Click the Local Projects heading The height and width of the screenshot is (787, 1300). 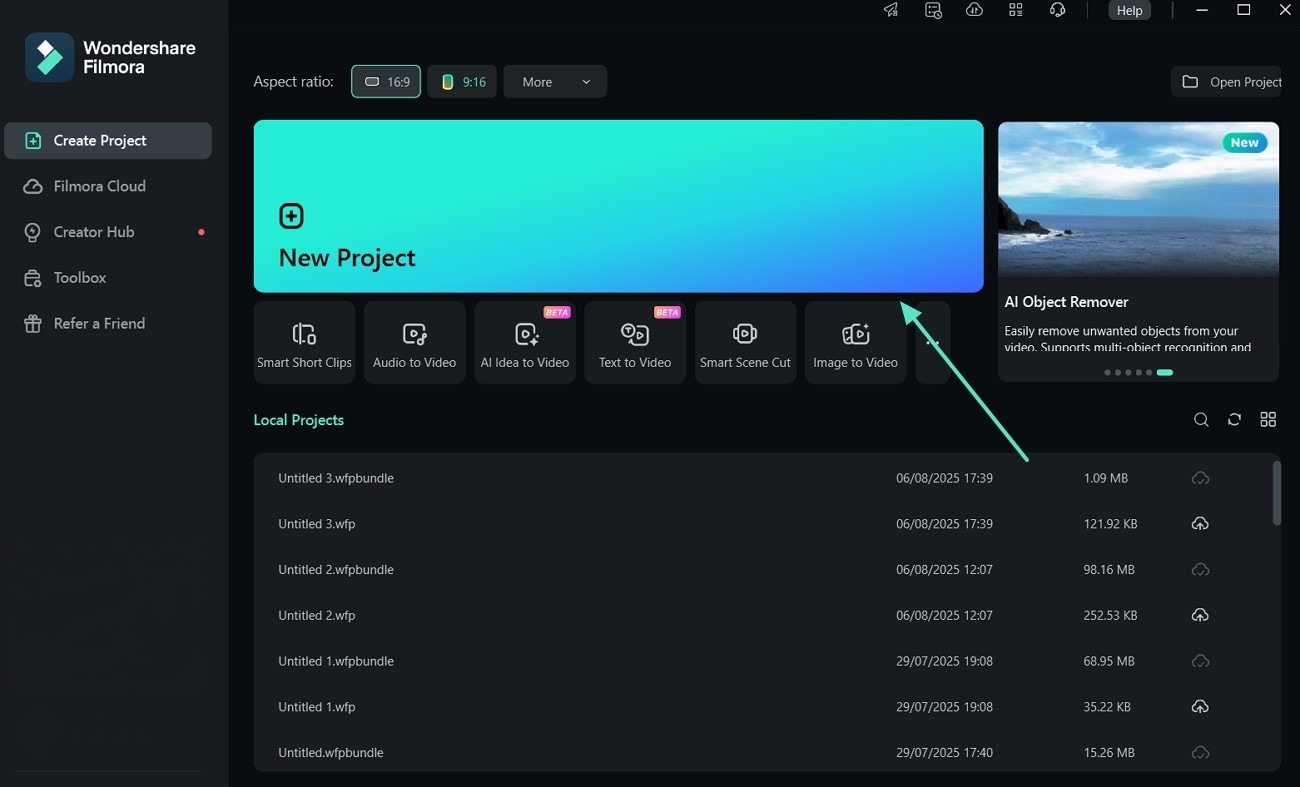coord(298,420)
